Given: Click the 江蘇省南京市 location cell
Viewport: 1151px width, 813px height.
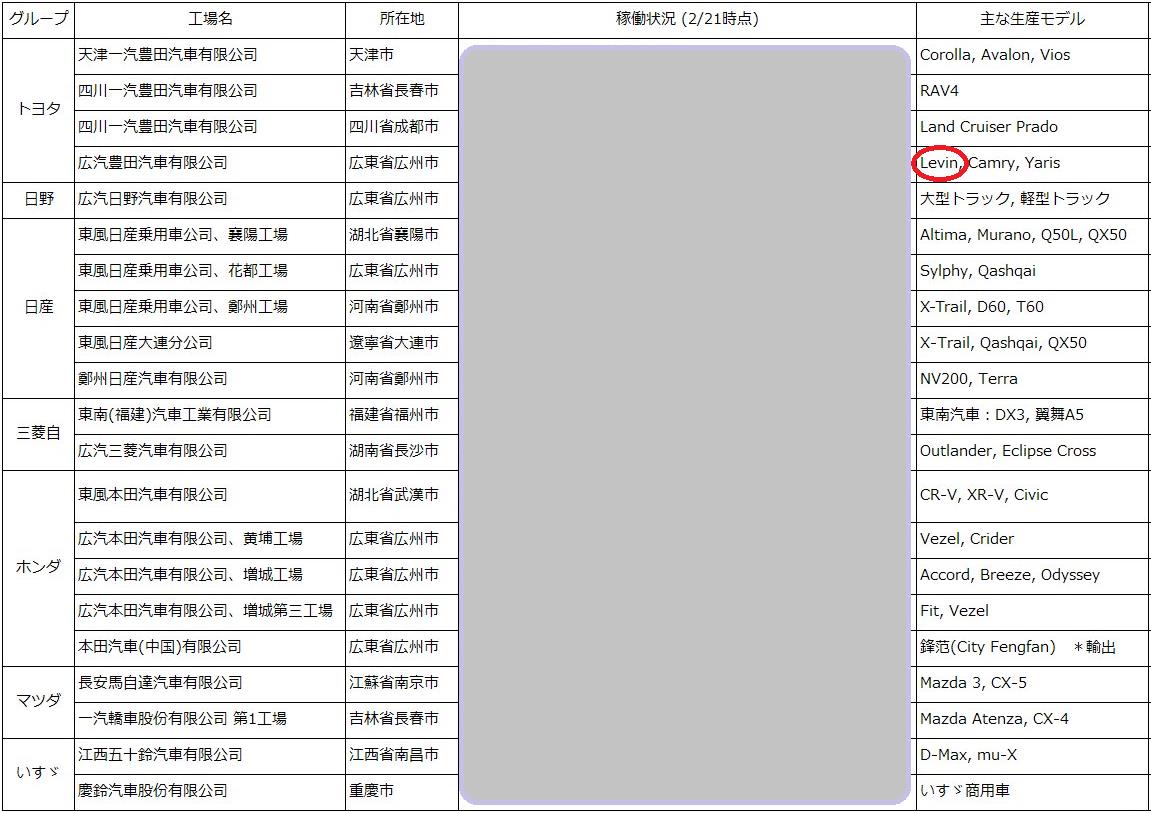Looking at the screenshot, I should tap(402, 684).
